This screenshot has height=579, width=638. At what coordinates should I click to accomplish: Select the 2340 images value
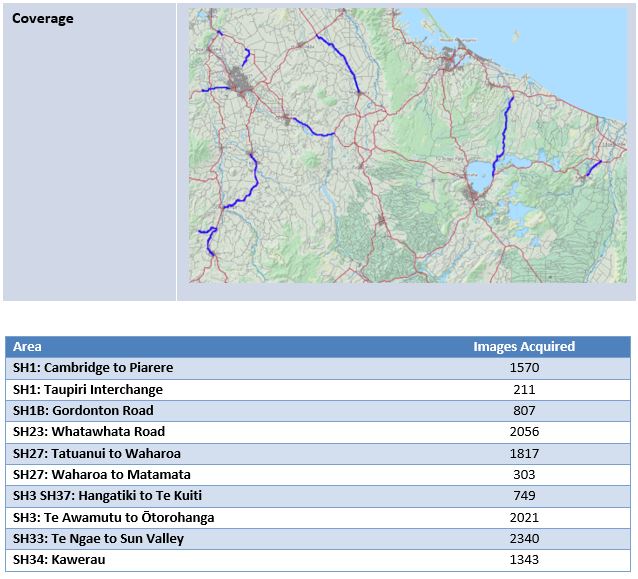point(523,539)
